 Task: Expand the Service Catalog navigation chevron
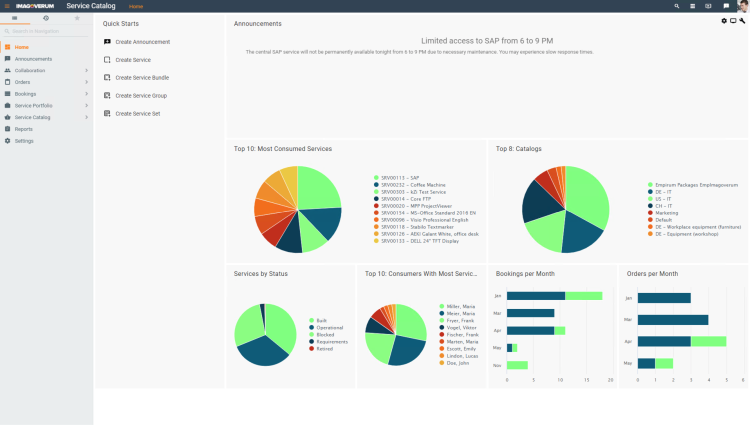pyautogui.click(x=87, y=117)
